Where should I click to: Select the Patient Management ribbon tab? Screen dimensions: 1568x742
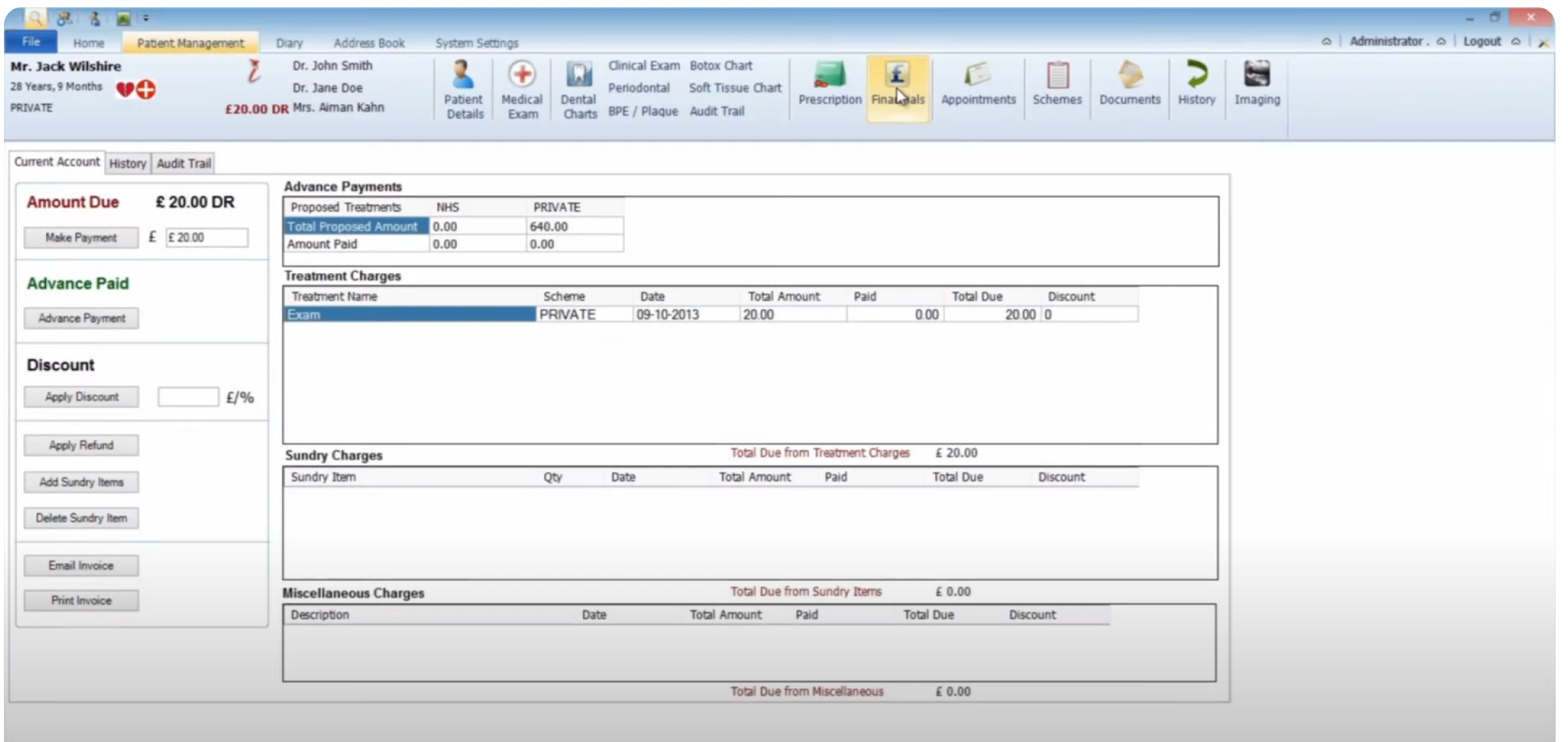(x=190, y=43)
